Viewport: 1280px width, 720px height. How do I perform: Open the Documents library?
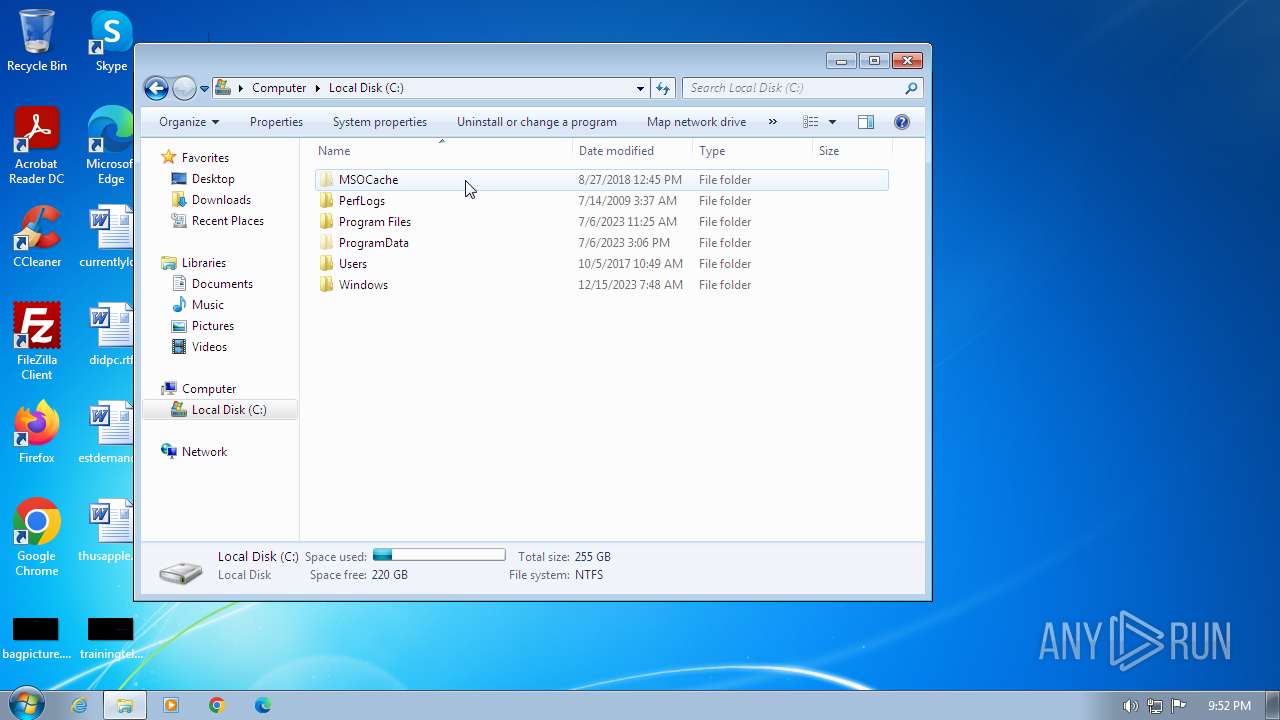pyautogui.click(x=222, y=284)
